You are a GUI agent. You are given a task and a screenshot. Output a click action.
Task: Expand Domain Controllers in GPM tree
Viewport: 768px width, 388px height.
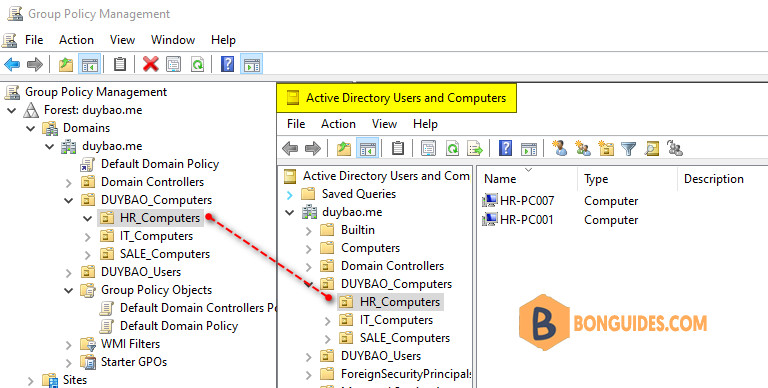[x=69, y=183]
